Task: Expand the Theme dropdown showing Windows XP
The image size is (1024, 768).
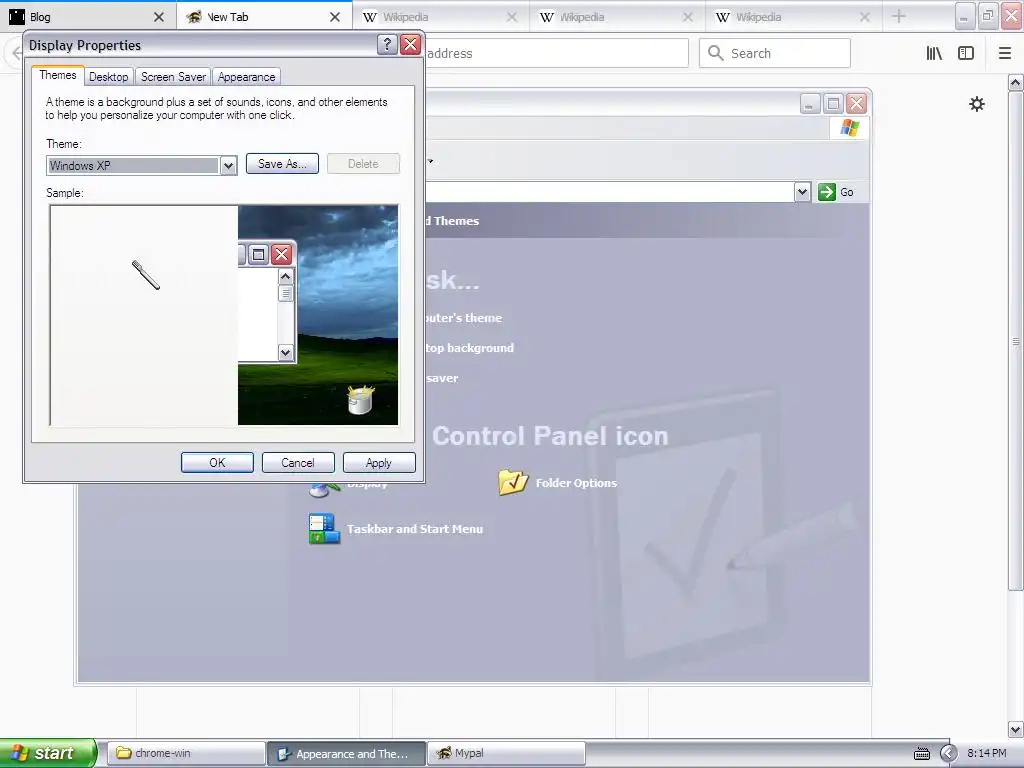Action: click(228, 166)
